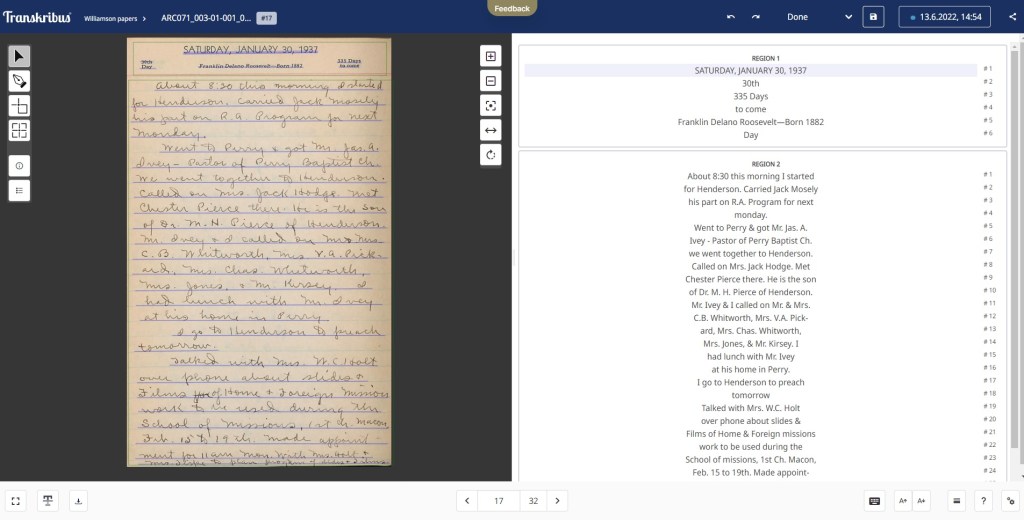The width and height of the screenshot is (1024, 520).
Task: Undo the last edit
Action: (731, 17)
